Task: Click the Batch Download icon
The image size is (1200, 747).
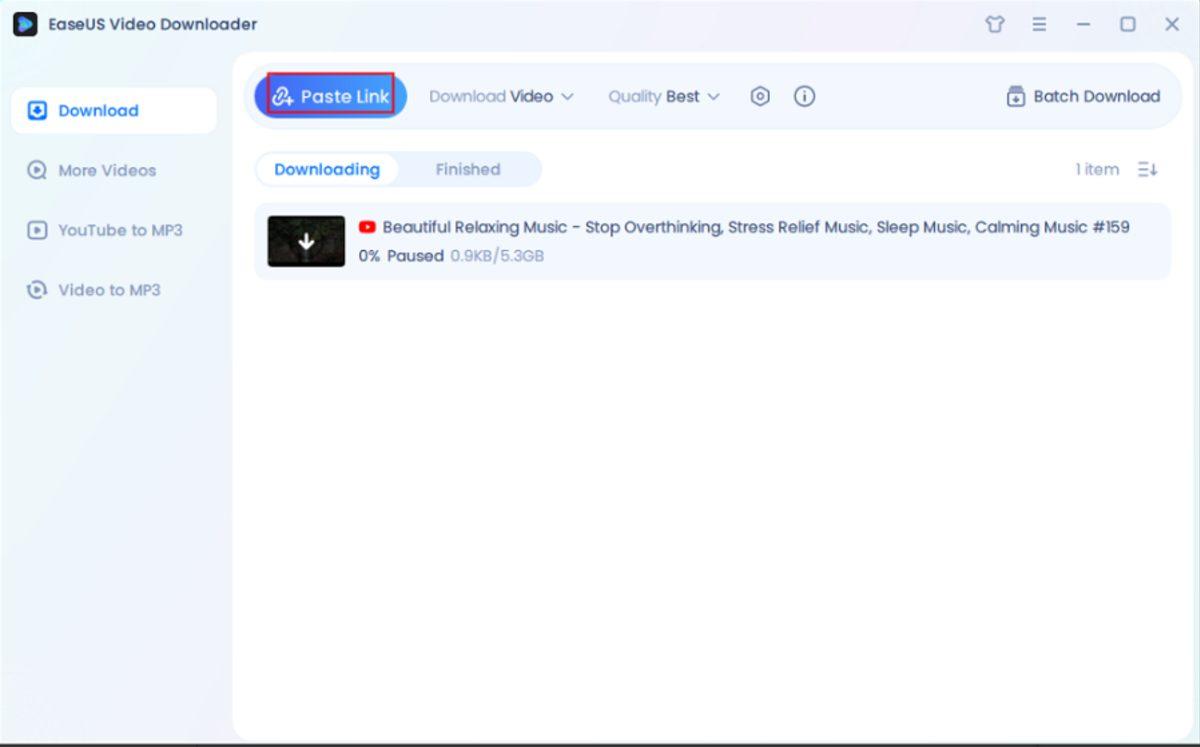Action: [1015, 97]
